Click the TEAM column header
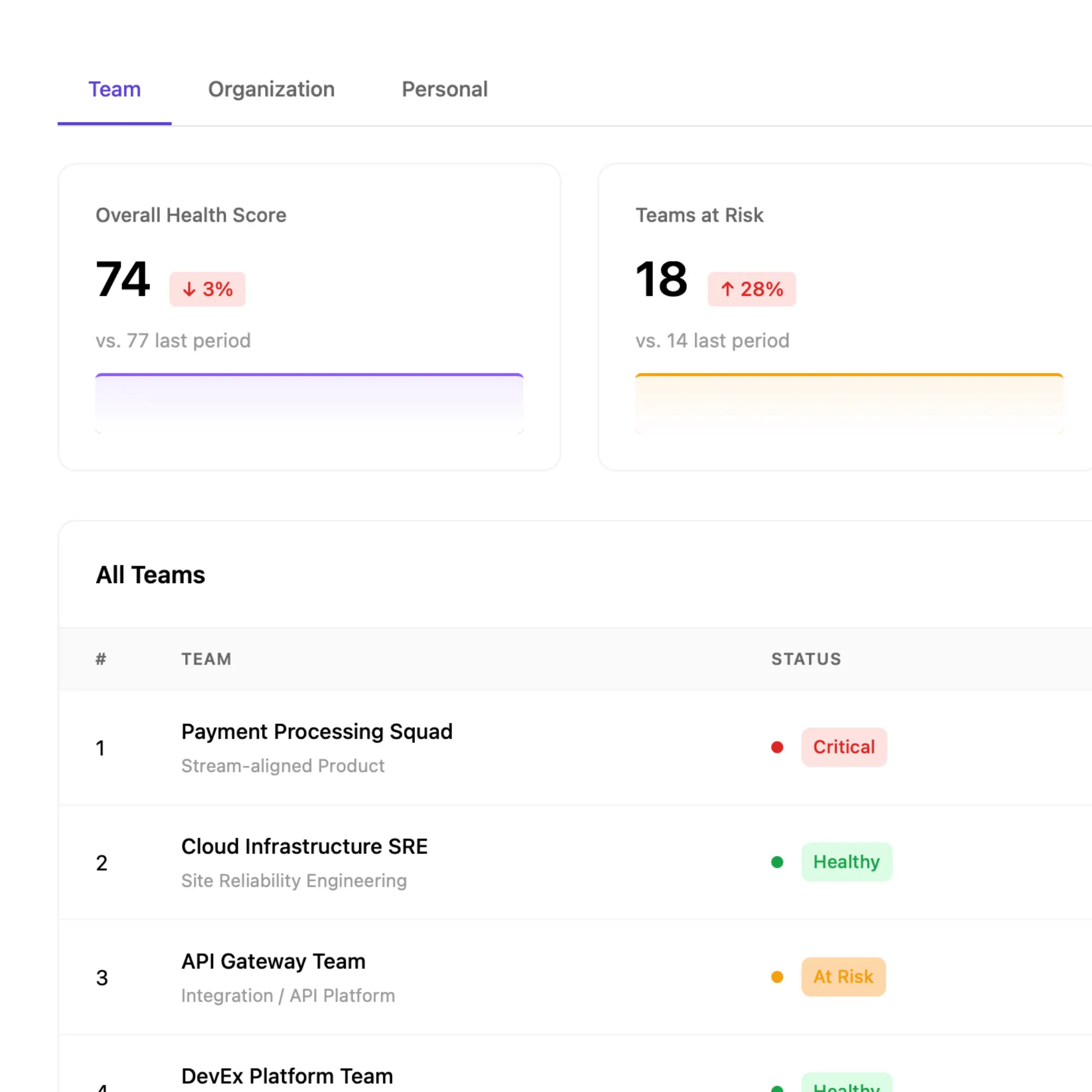 [x=206, y=659]
